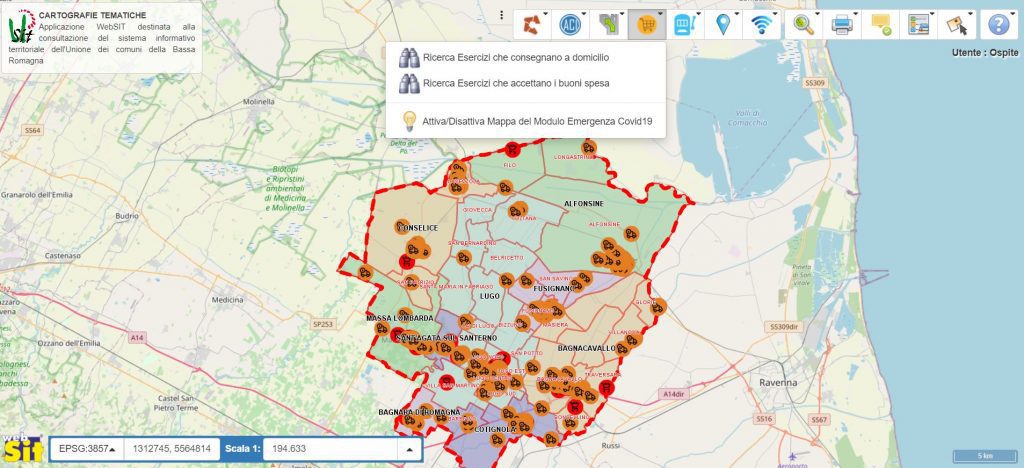Click the scale value field 194.633
The height and width of the screenshot is (468, 1024).
[330, 449]
